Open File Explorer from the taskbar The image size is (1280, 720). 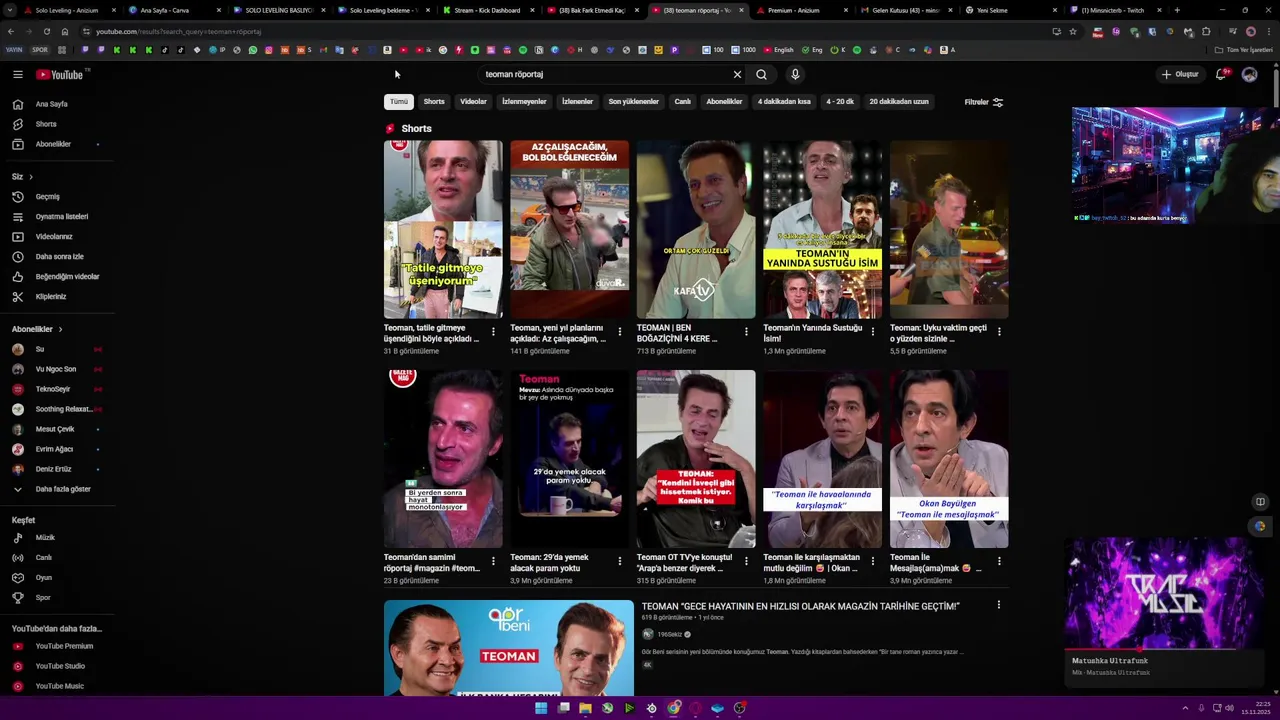coord(585,708)
